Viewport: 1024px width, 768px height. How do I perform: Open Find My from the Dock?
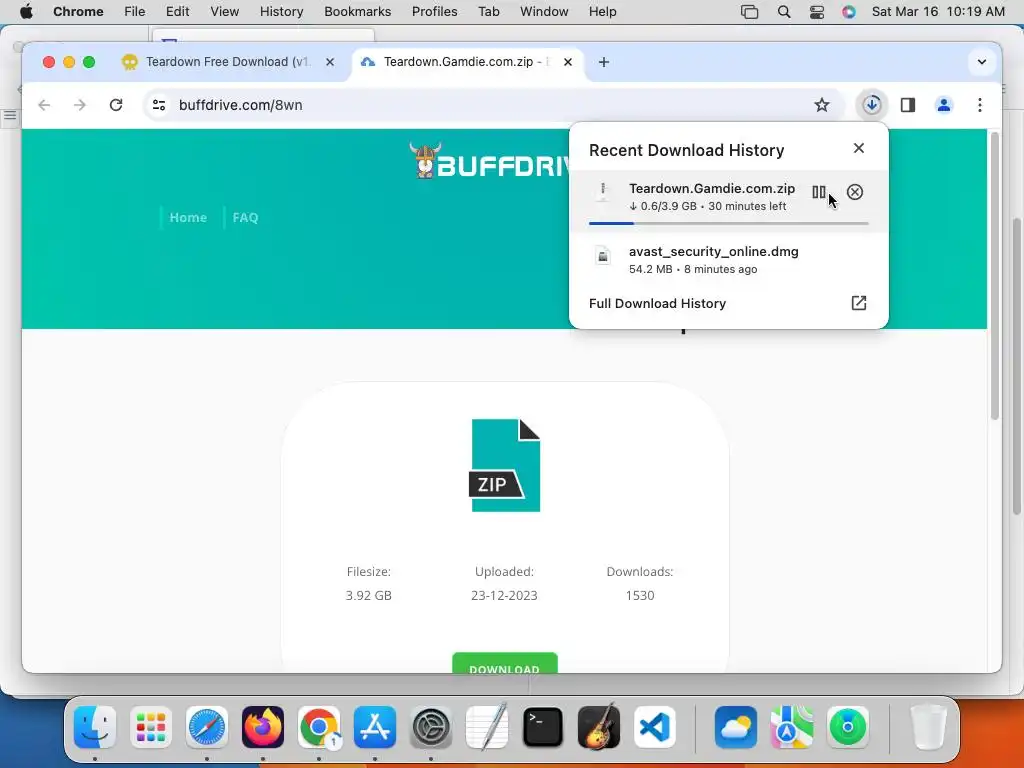click(848, 727)
